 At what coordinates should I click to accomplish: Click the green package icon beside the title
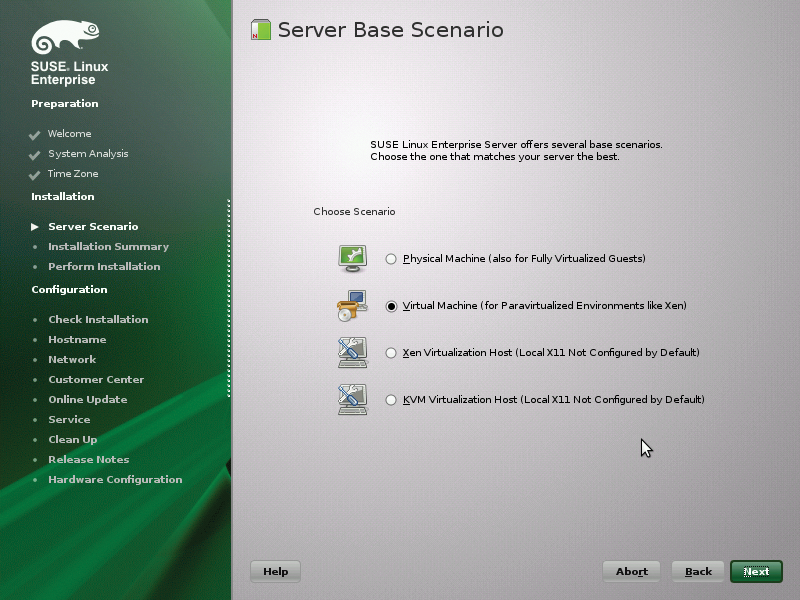coord(259,29)
